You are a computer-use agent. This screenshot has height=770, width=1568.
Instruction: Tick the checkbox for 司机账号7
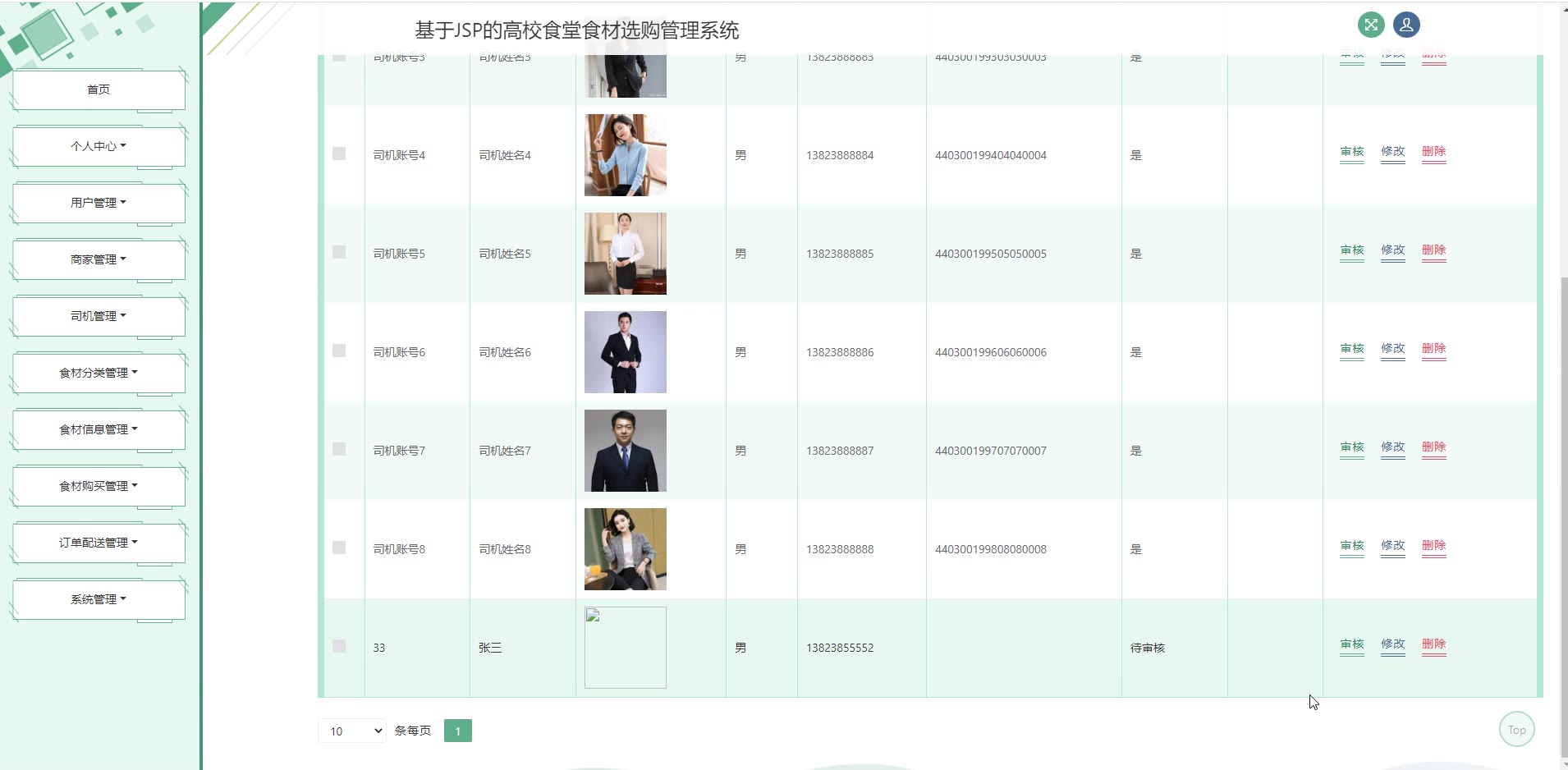tap(339, 449)
